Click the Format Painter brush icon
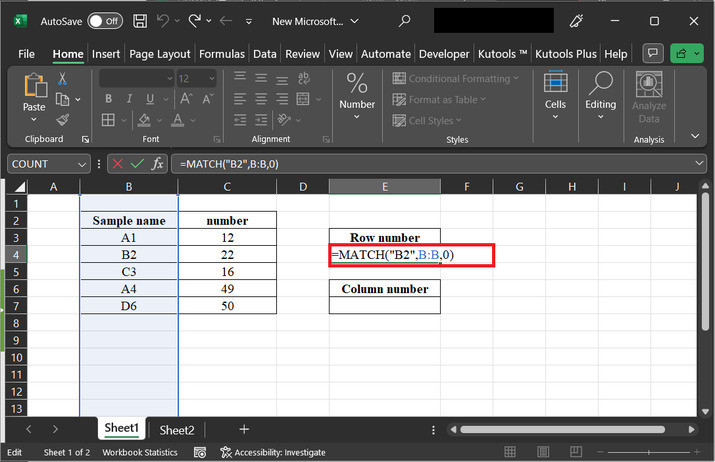Screen dimensions: 715x462 click(62, 120)
